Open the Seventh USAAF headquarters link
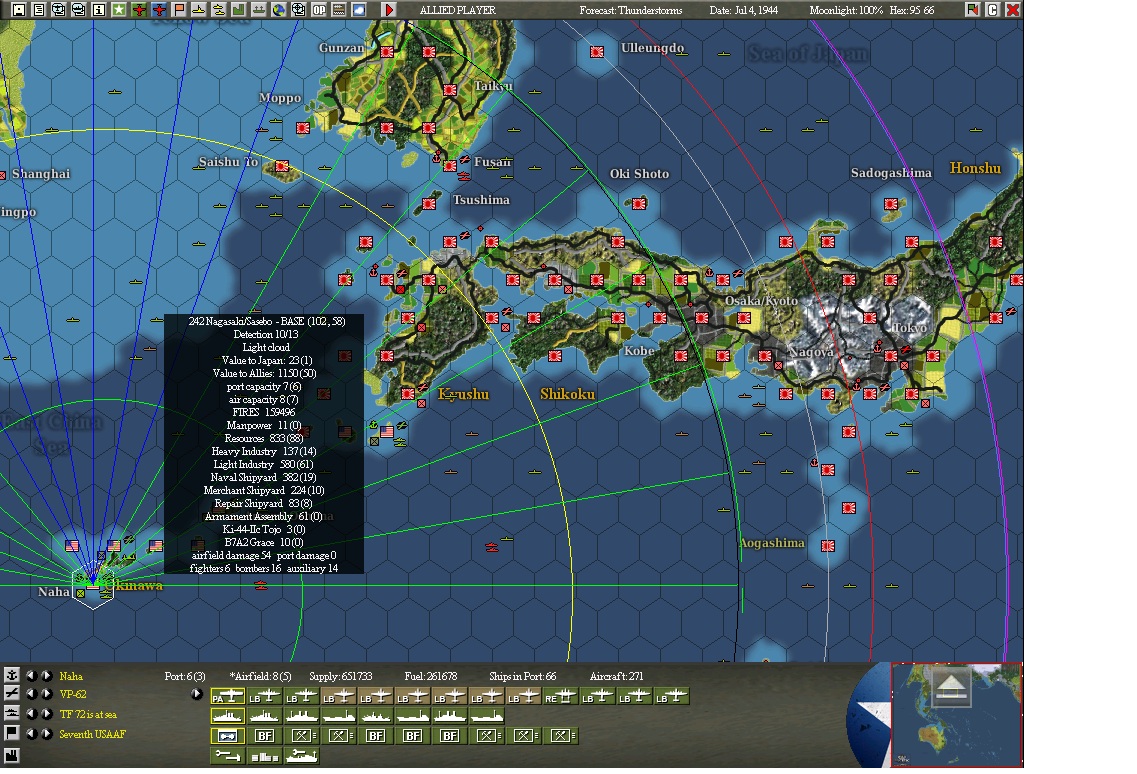Viewport: 1137px width, 774px height. pos(92,734)
